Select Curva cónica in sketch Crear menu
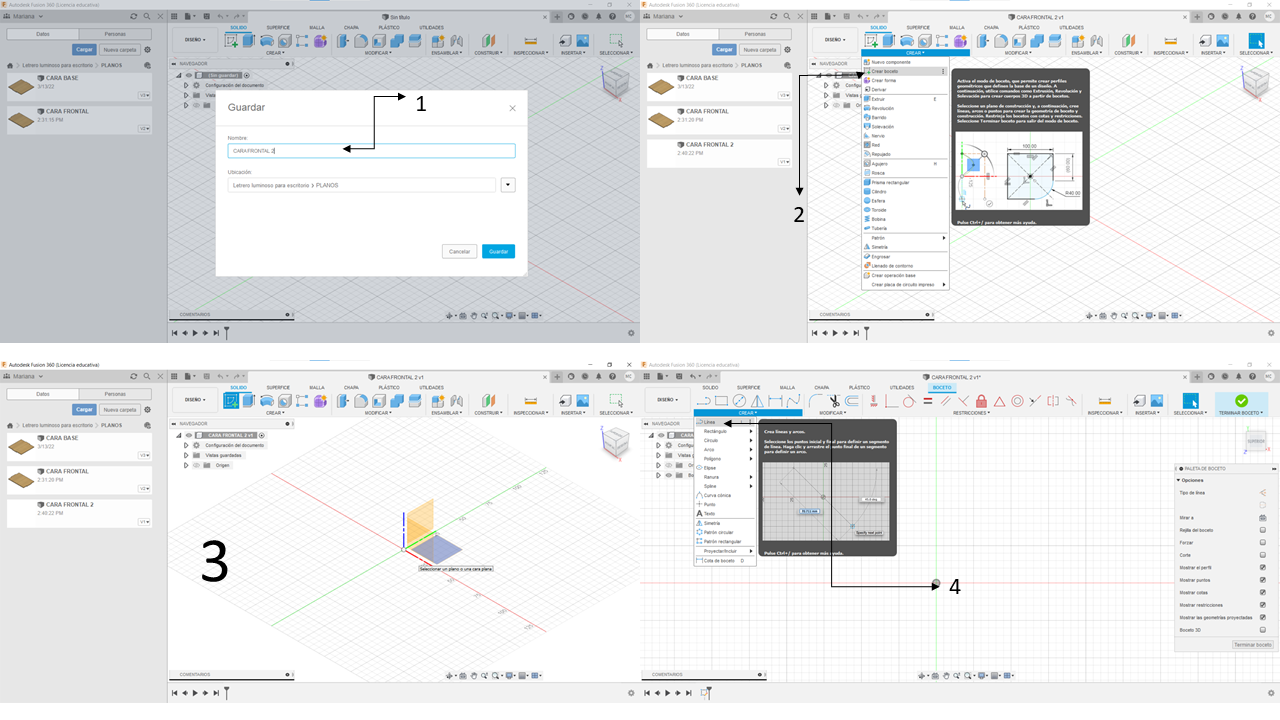Viewport: 1280px width, 720px height. (x=724, y=495)
